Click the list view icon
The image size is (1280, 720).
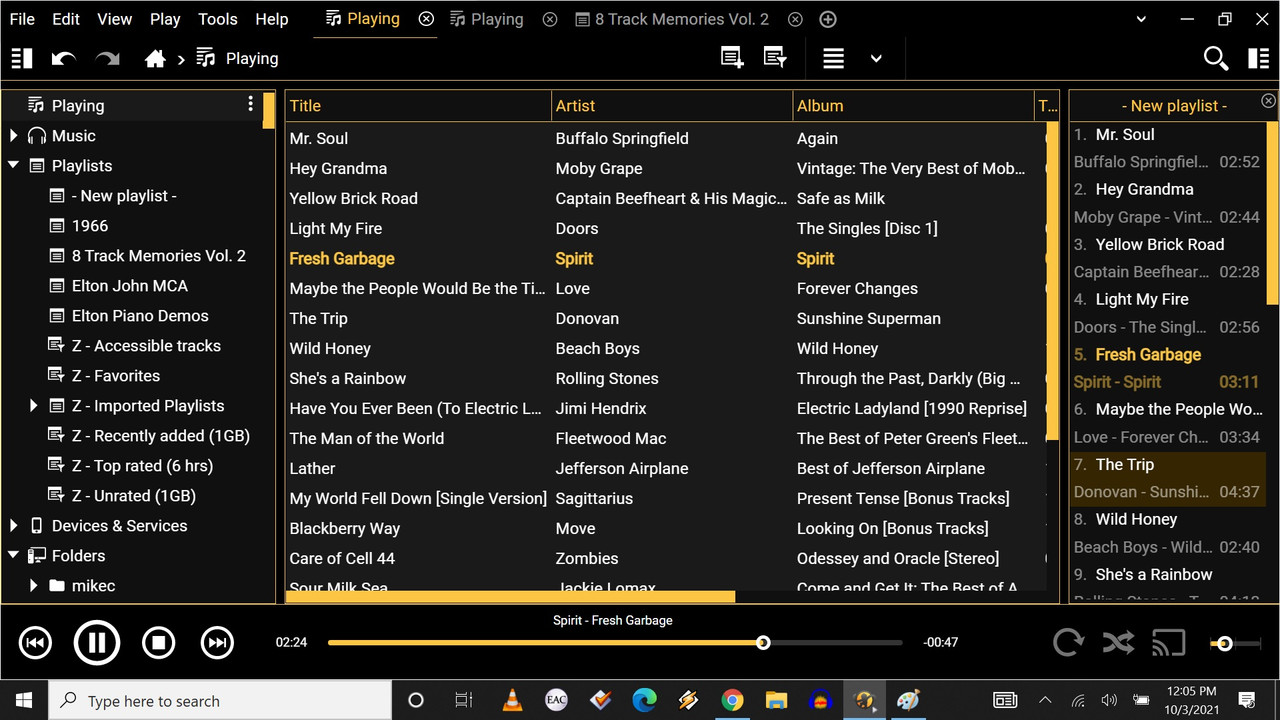tap(833, 58)
